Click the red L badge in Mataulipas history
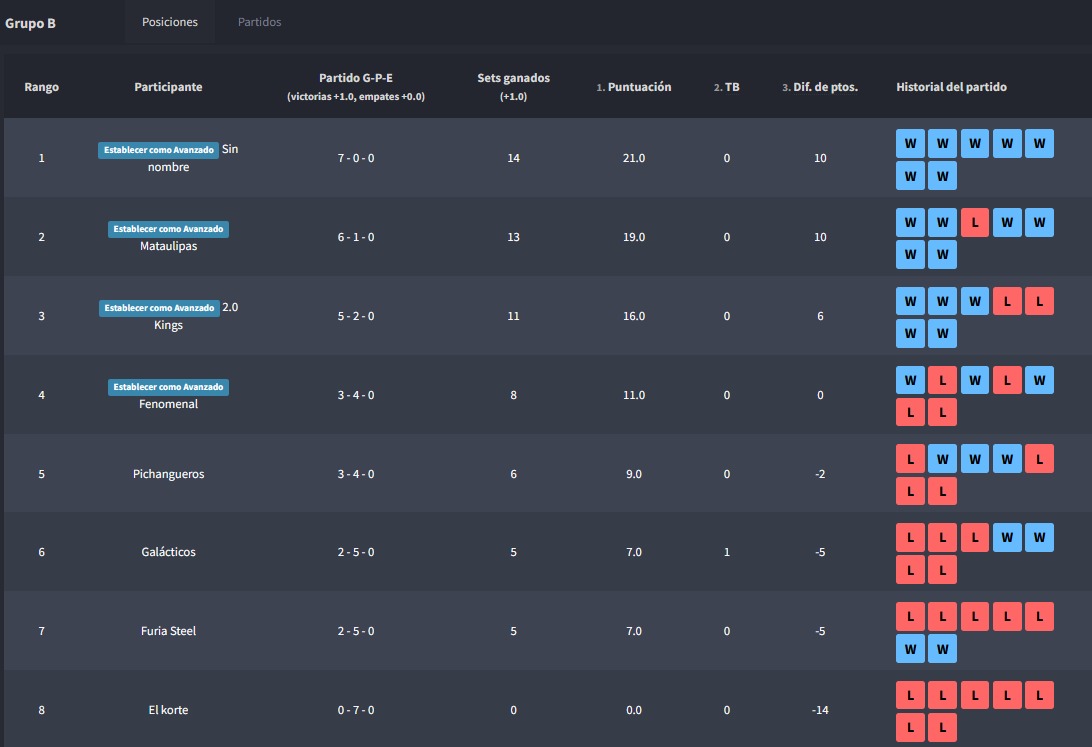Viewport: 1092px width, 747px height. click(x=975, y=222)
